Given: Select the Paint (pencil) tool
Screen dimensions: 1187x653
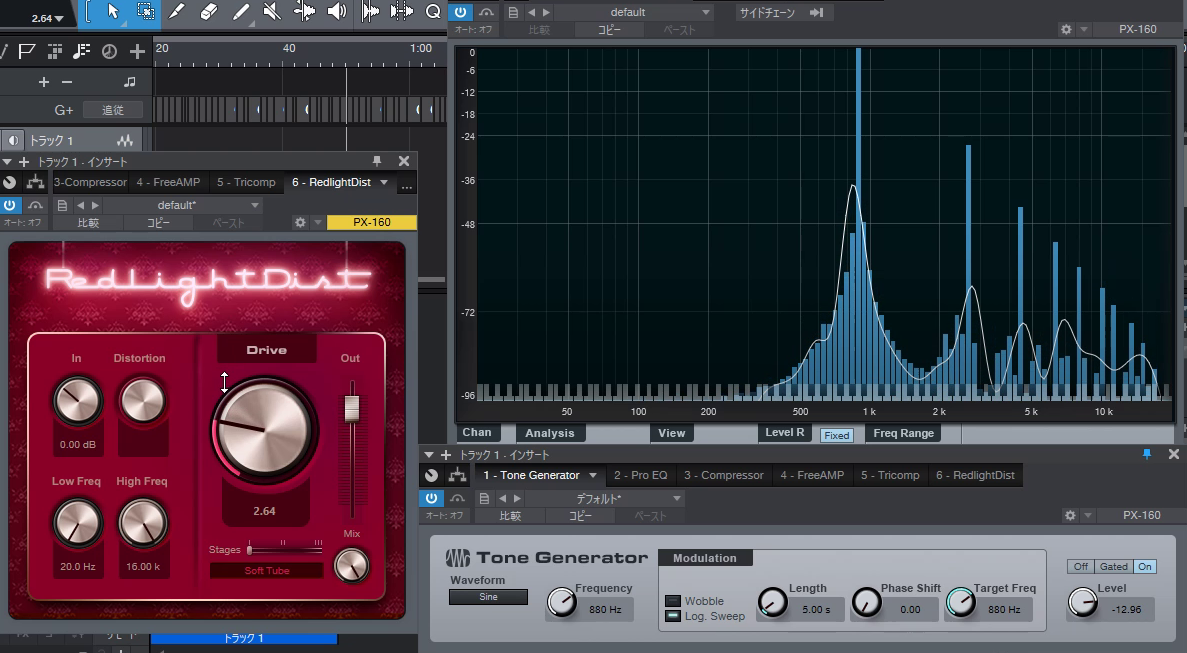Looking at the screenshot, I should coord(240,11).
